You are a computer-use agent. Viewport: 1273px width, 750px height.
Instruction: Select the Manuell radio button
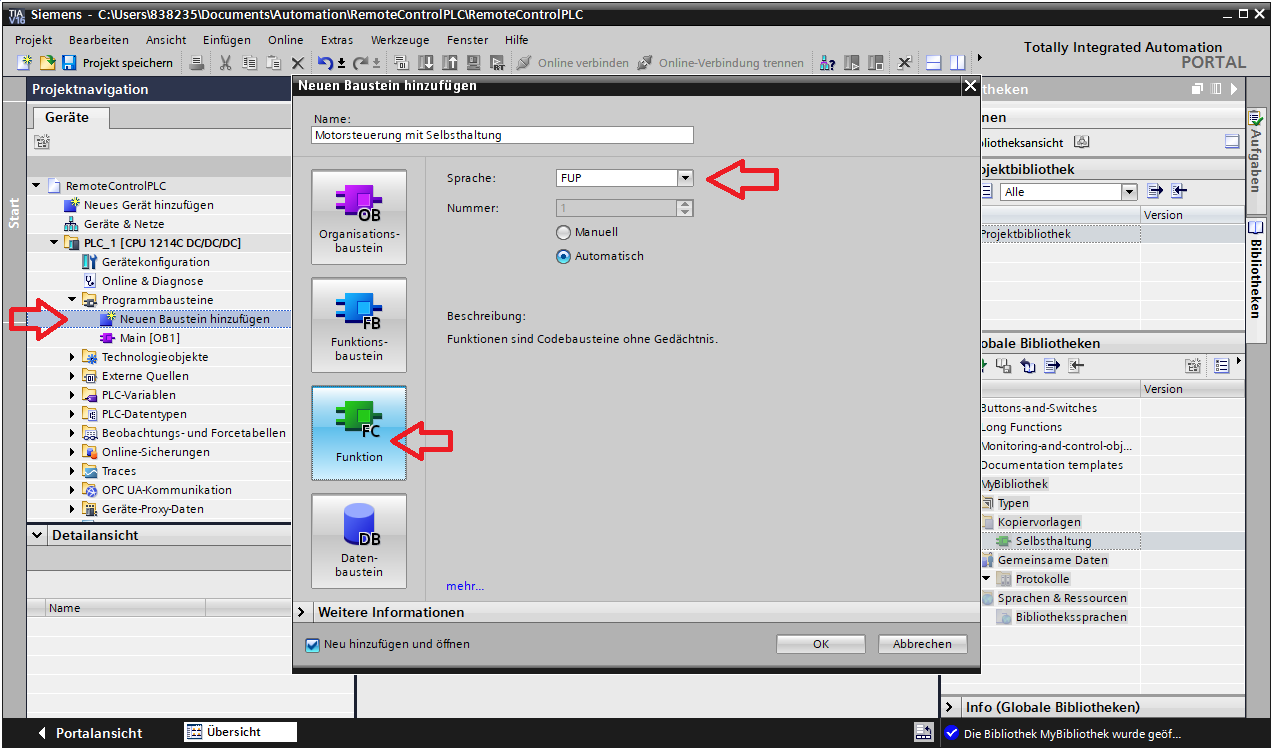pos(564,232)
